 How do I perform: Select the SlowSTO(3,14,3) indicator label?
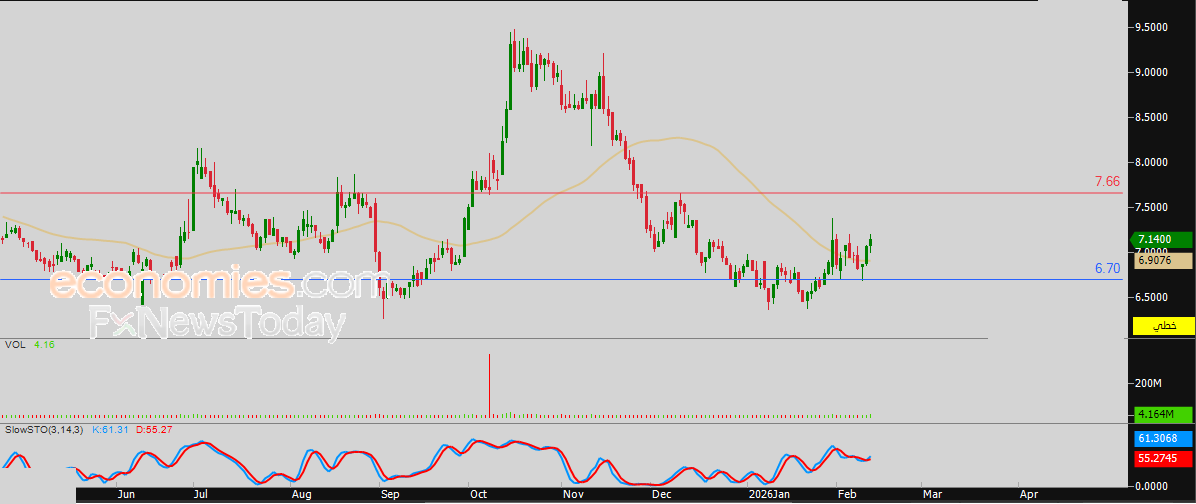pos(45,429)
